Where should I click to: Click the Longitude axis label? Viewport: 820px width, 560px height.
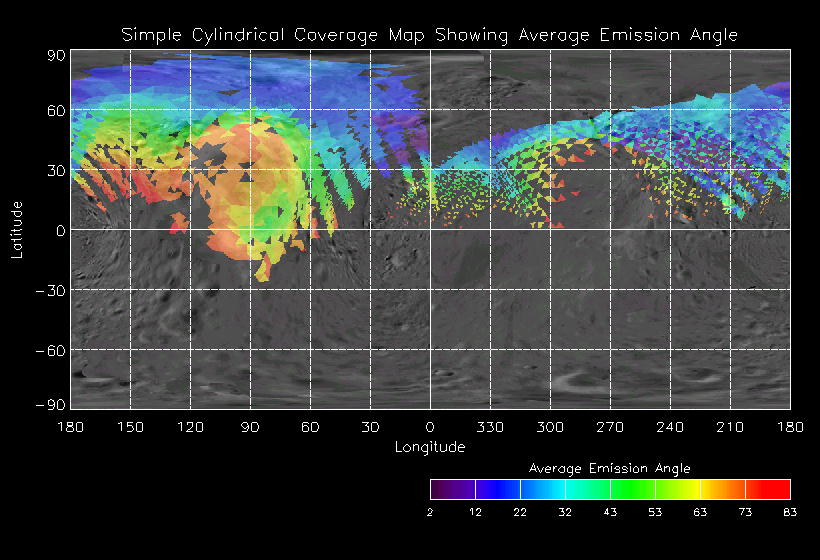[x=430, y=447]
